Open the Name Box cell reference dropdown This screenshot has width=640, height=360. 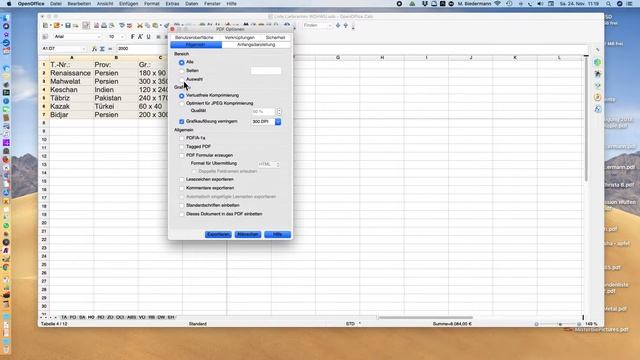point(84,49)
